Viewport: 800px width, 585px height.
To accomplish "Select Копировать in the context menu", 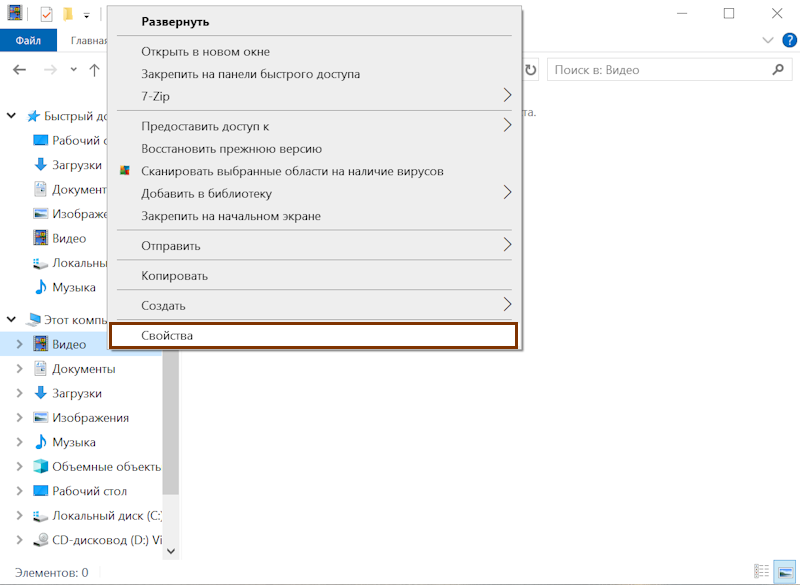I will pyautogui.click(x=175, y=275).
